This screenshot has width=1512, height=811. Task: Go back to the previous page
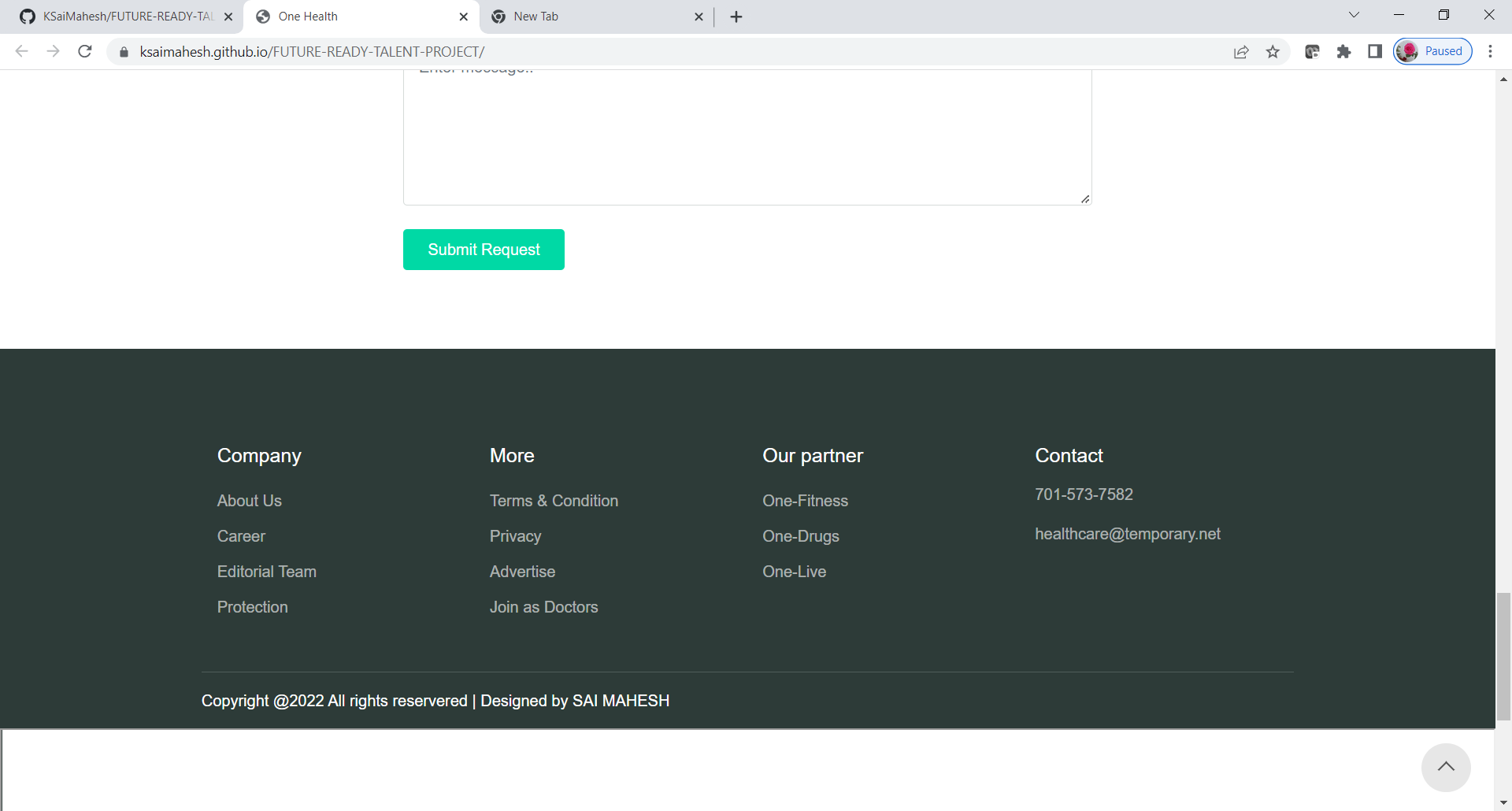[22, 51]
